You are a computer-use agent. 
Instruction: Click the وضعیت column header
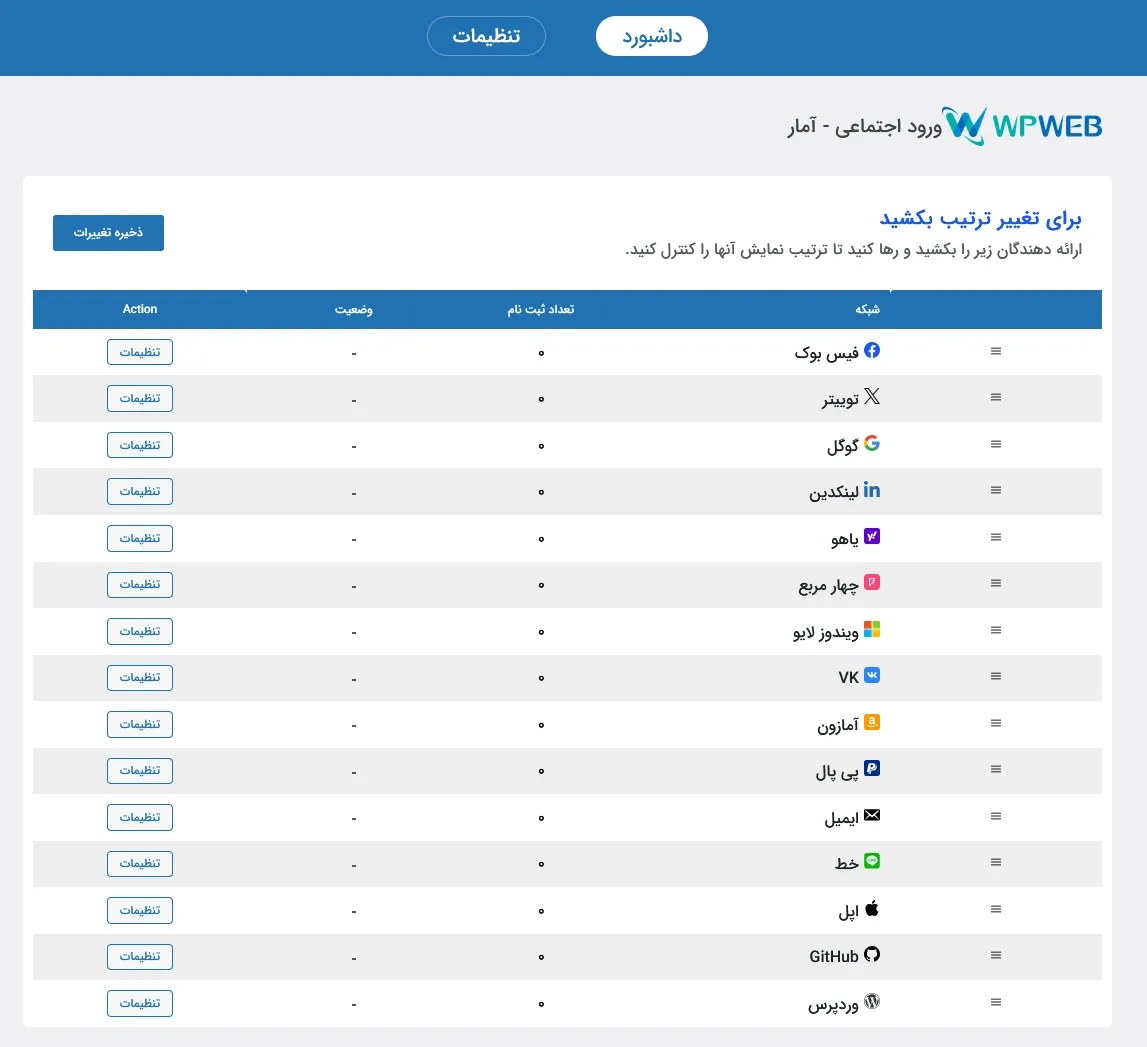pos(354,309)
